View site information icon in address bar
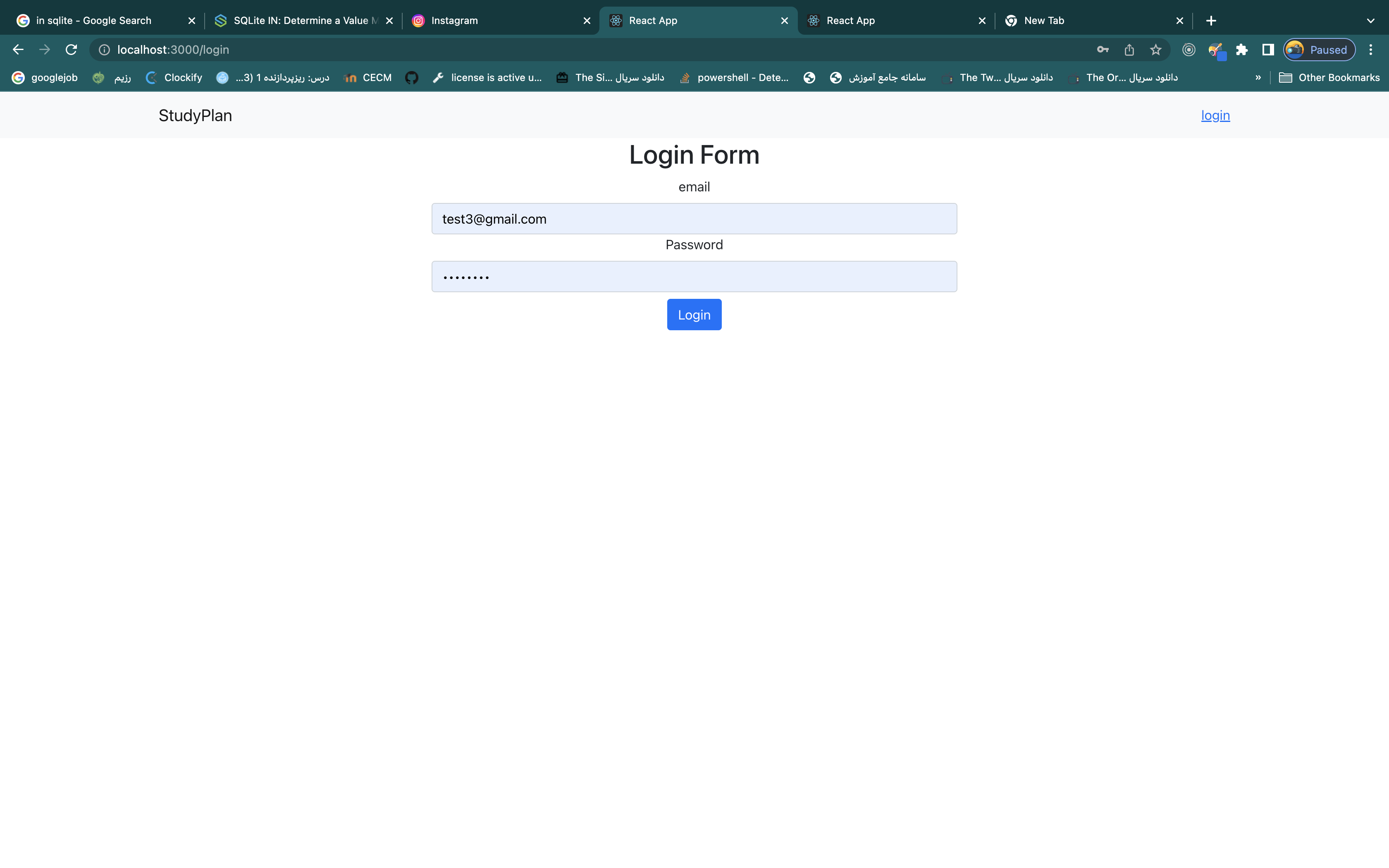The image size is (1389, 868). coord(105,50)
